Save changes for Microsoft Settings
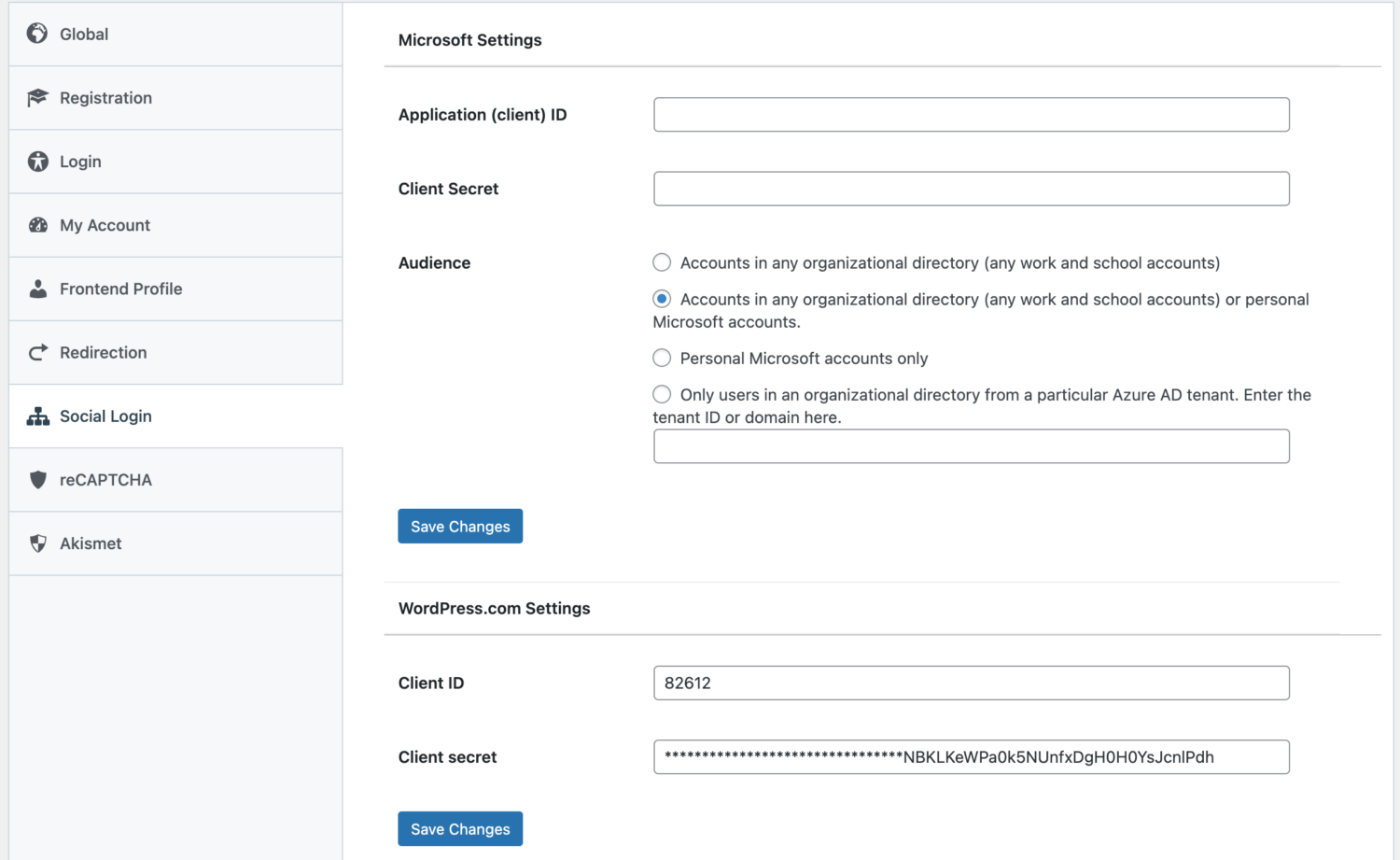This screenshot has height=860, width=1400. [x=460, y=526]
